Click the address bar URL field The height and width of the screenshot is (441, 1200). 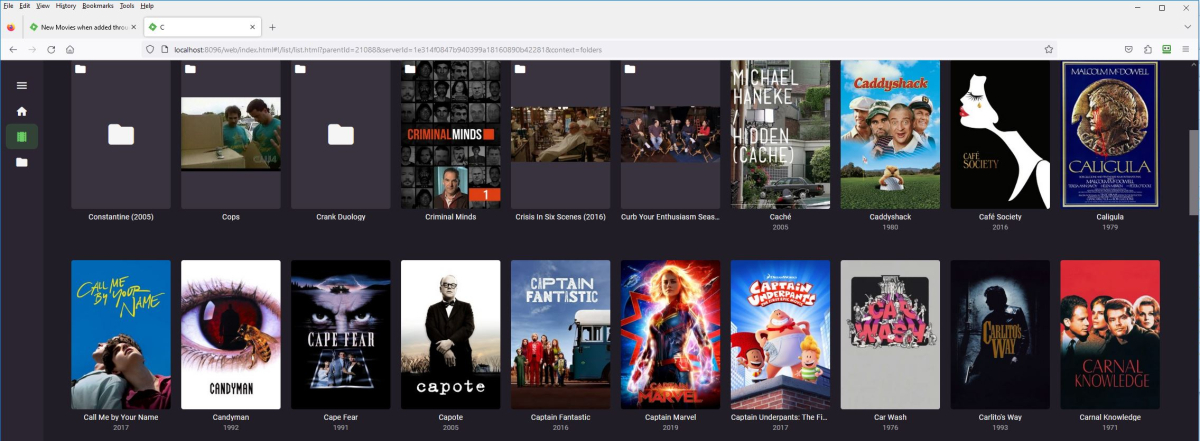click(600, 49)
